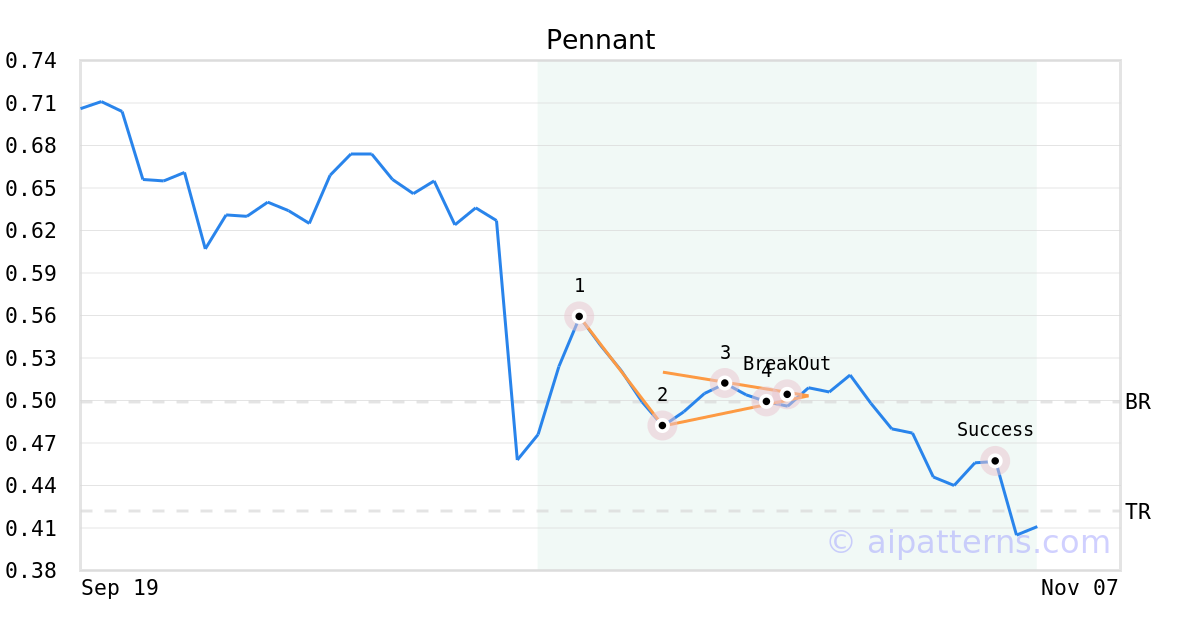1200x630 pixels.
Task: Click the Pennant chart title
Action: click(x=600, y=40)
